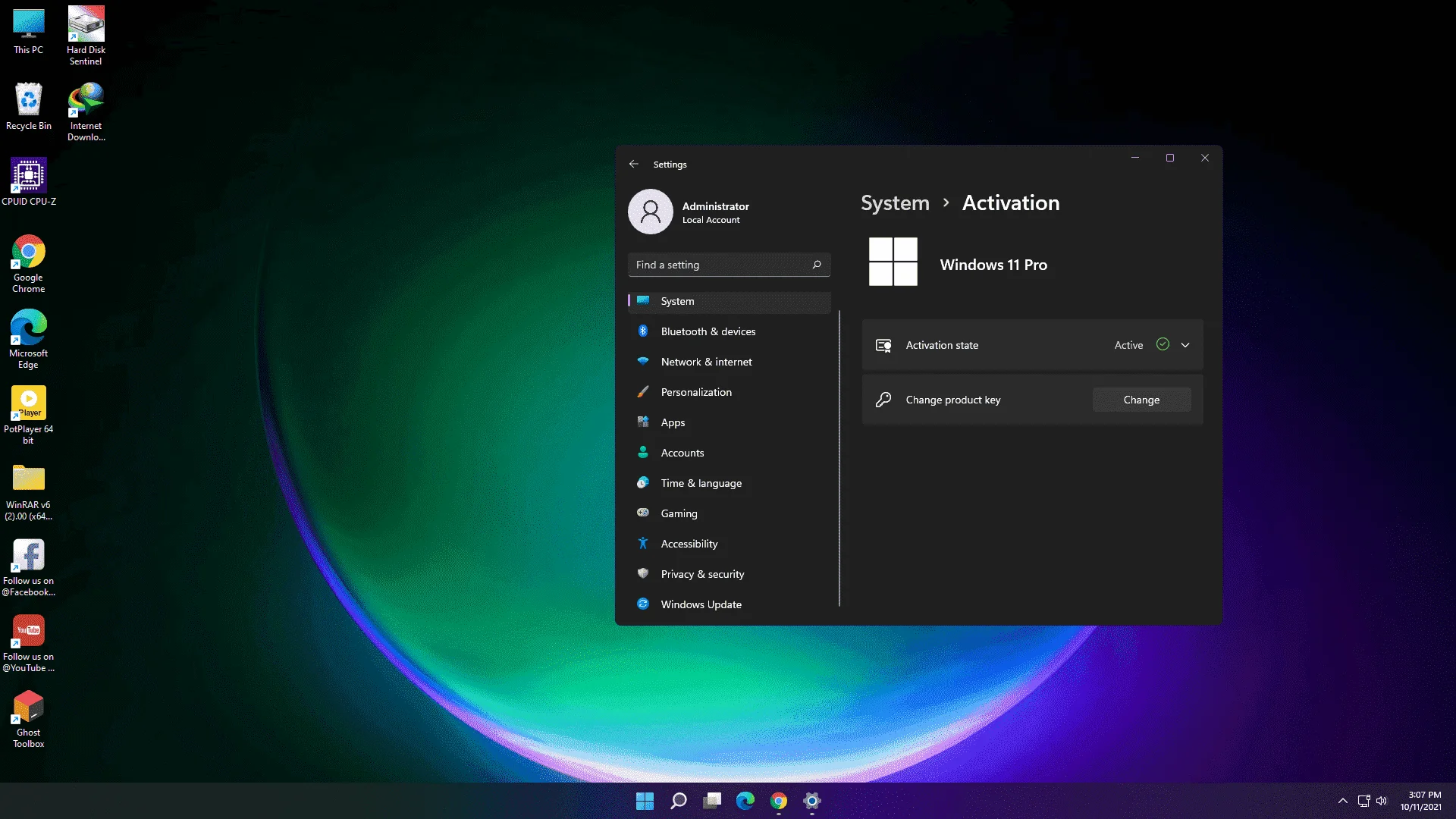Click the Active status text
The width and height of the screenshot is (1456, 819).
click(x=1128, y=345)
